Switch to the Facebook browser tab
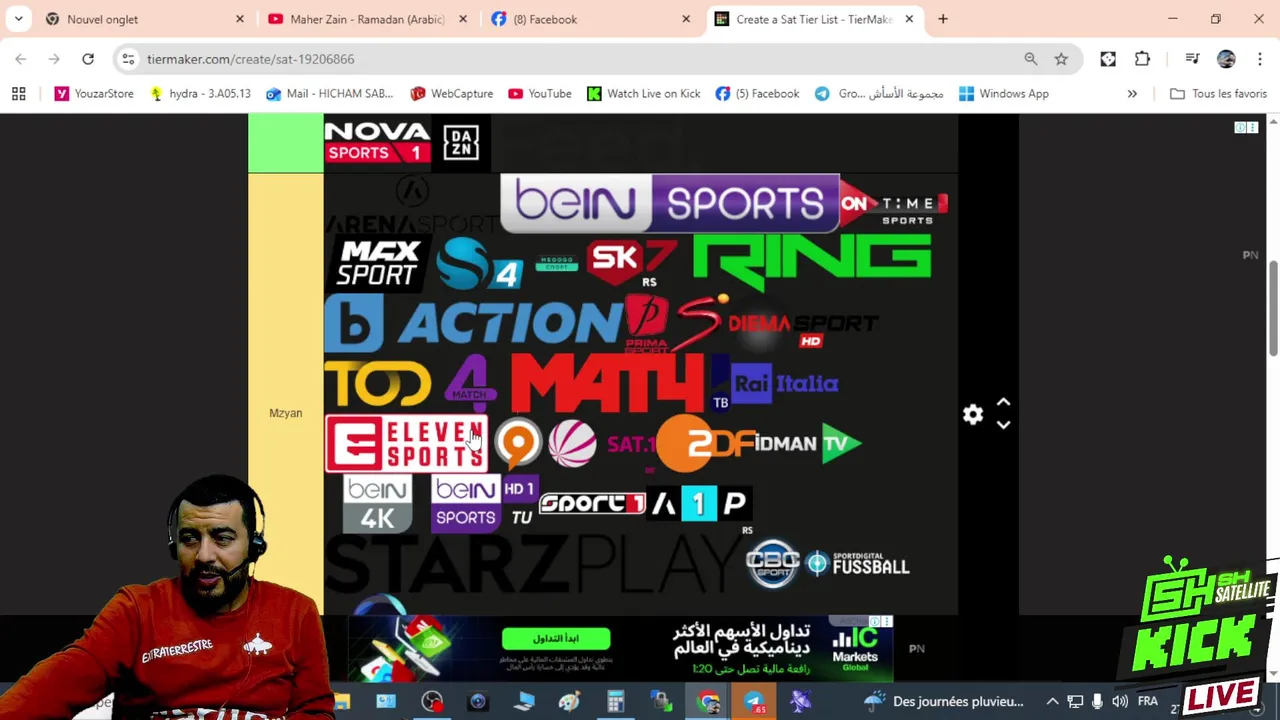Image resolution: width=1280 pixels, height=720 pixels. point(590,19)
